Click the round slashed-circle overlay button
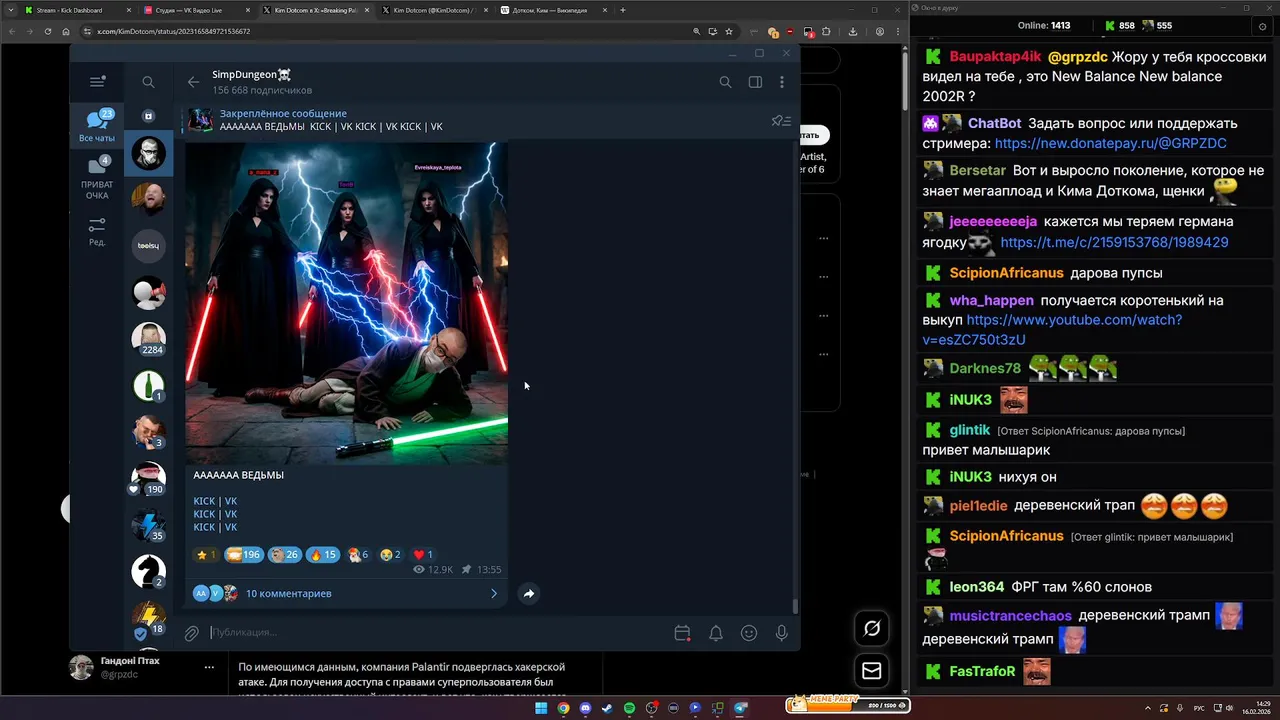Image resolution: width=1280 pixels, height=720 pixels. [872, 628]
